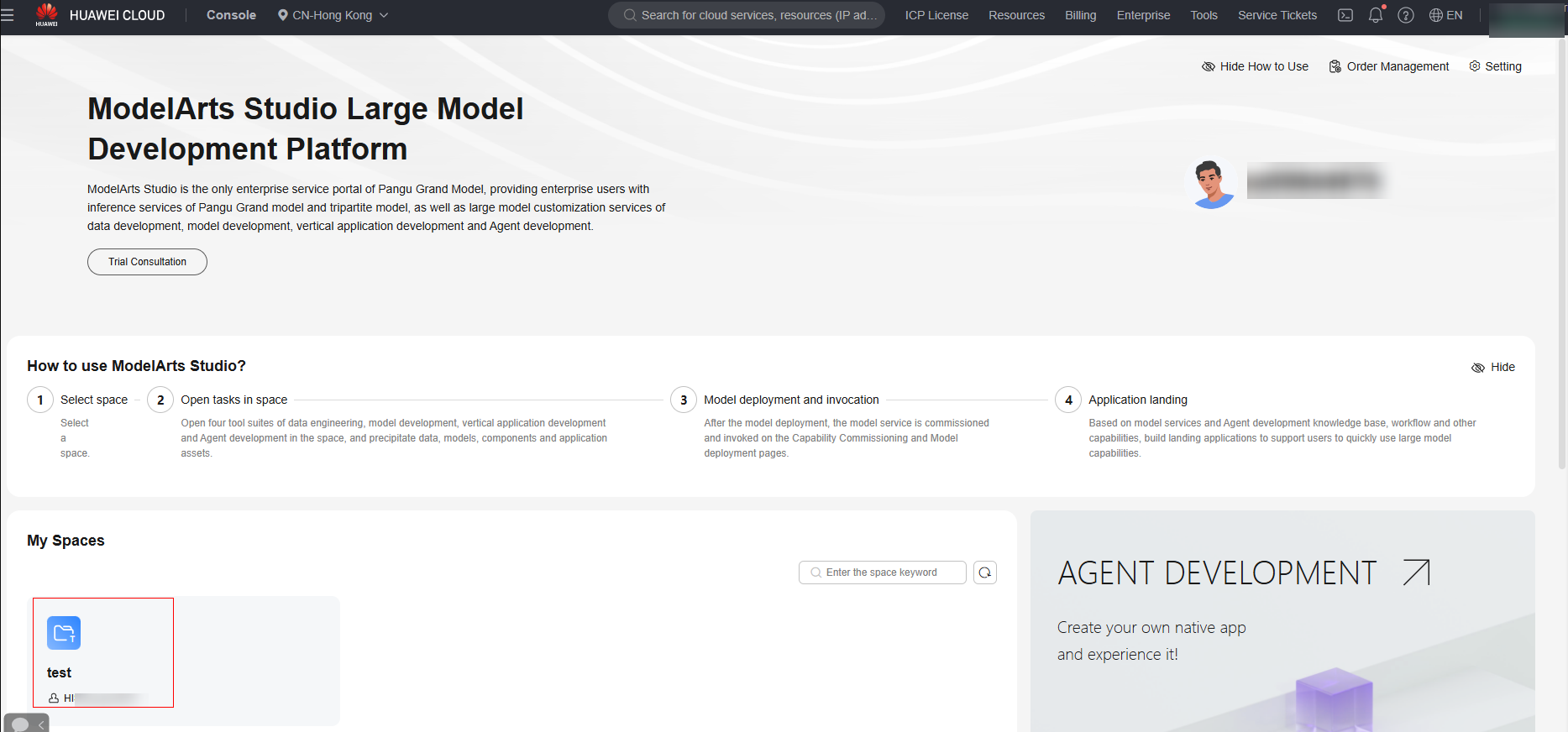
Task: Open the chat feedback bubble icon
Action: (20, 724)
